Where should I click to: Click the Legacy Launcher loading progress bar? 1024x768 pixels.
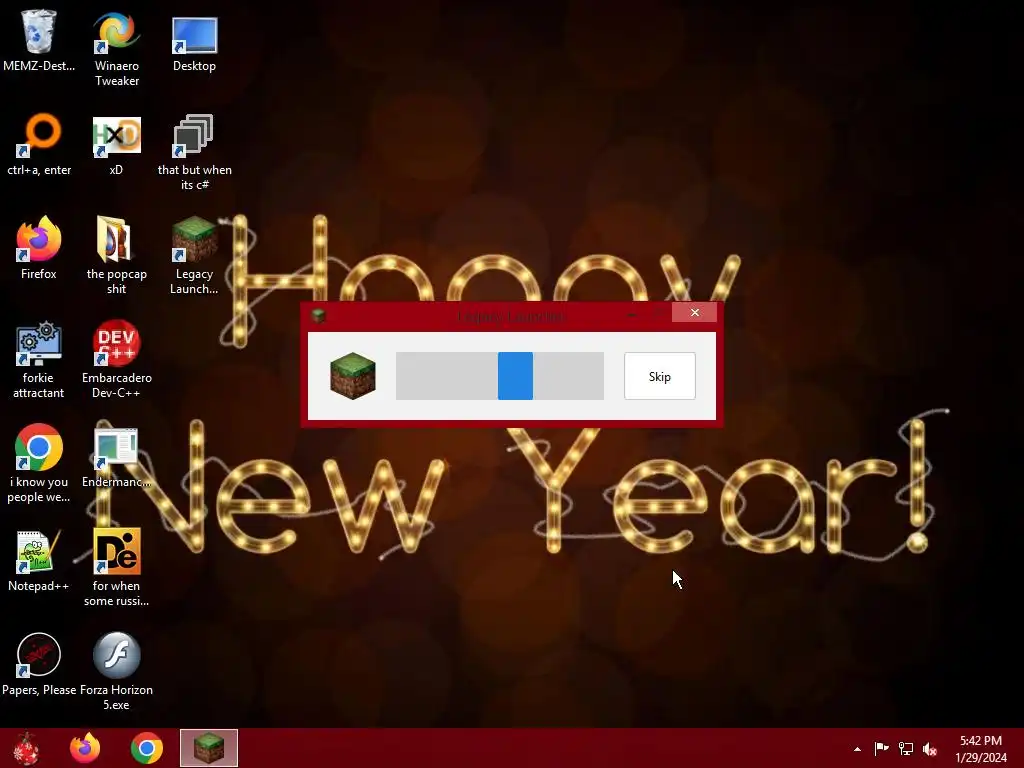500,376
